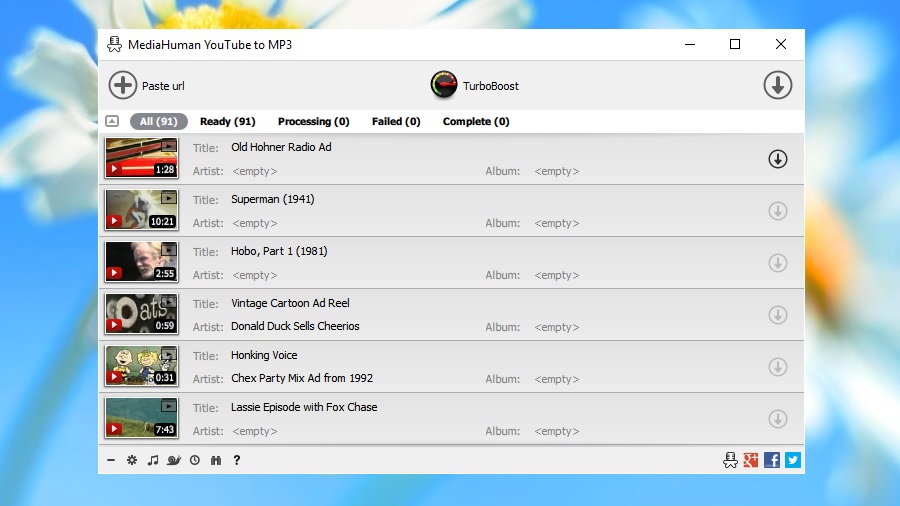
Task: Open the MediaHuman website icon at bottom right
Action: click(730, 460)
